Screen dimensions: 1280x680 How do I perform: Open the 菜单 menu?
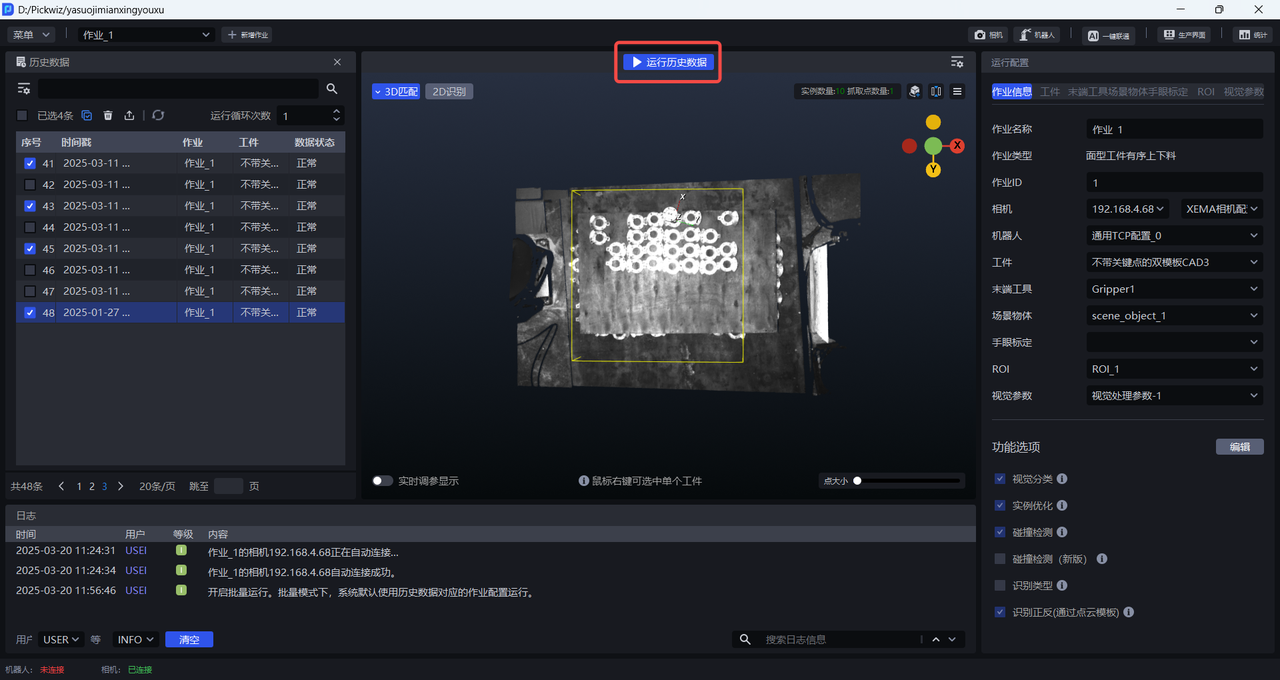pyautogui.click(x=31, y=35)
